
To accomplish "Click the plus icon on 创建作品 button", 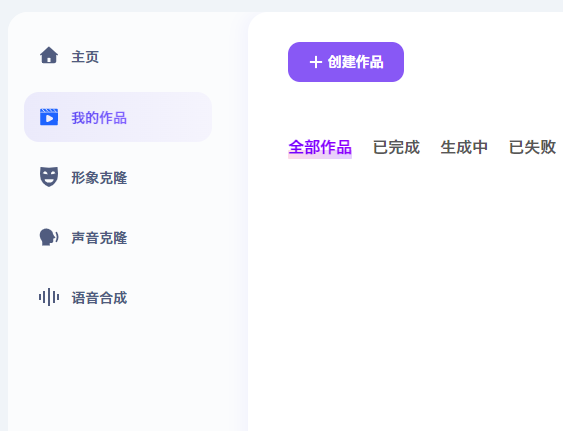I will point(316,62).
